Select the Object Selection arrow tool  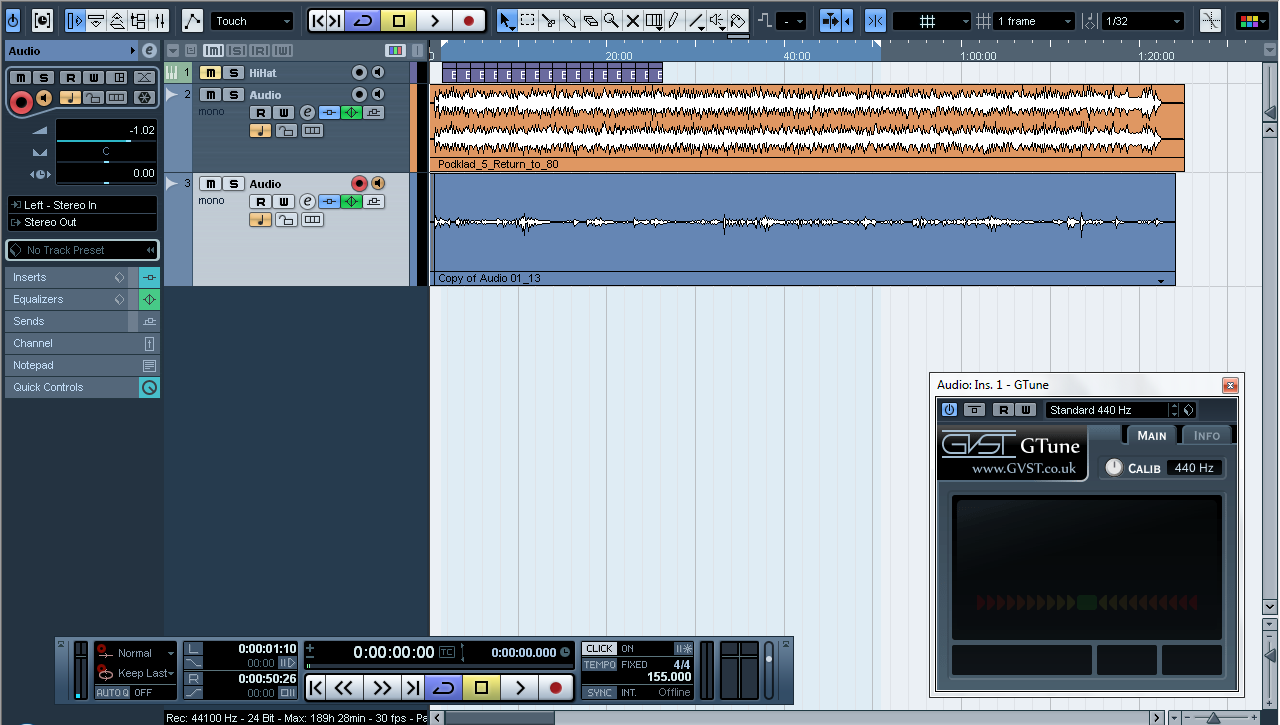click(504, 20)
